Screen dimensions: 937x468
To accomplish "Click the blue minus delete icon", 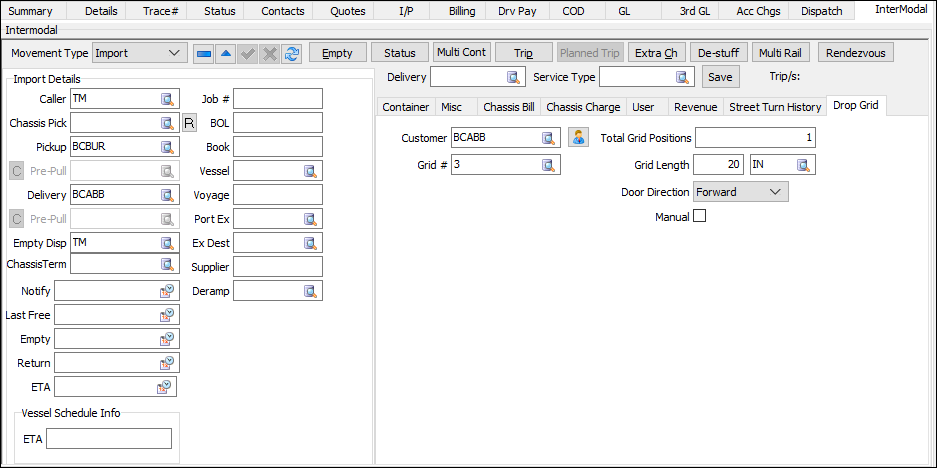I will coord(204,53).
